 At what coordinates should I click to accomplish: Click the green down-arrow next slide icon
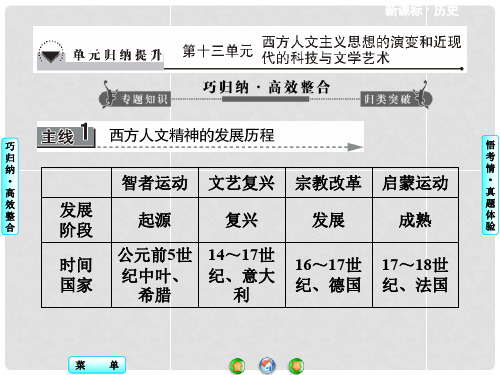(296, 366)
